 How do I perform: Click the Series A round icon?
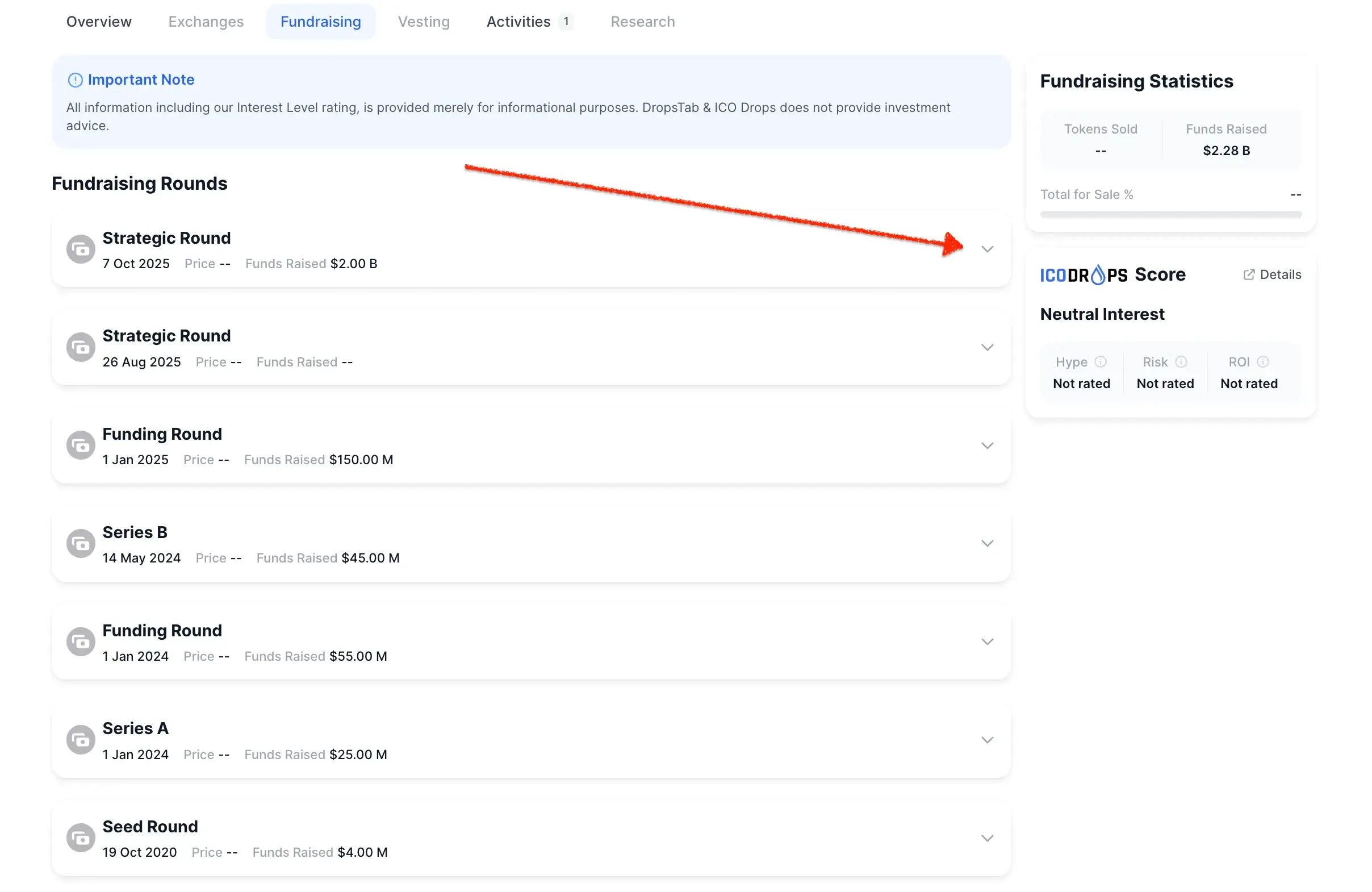[x=81, y=740]
